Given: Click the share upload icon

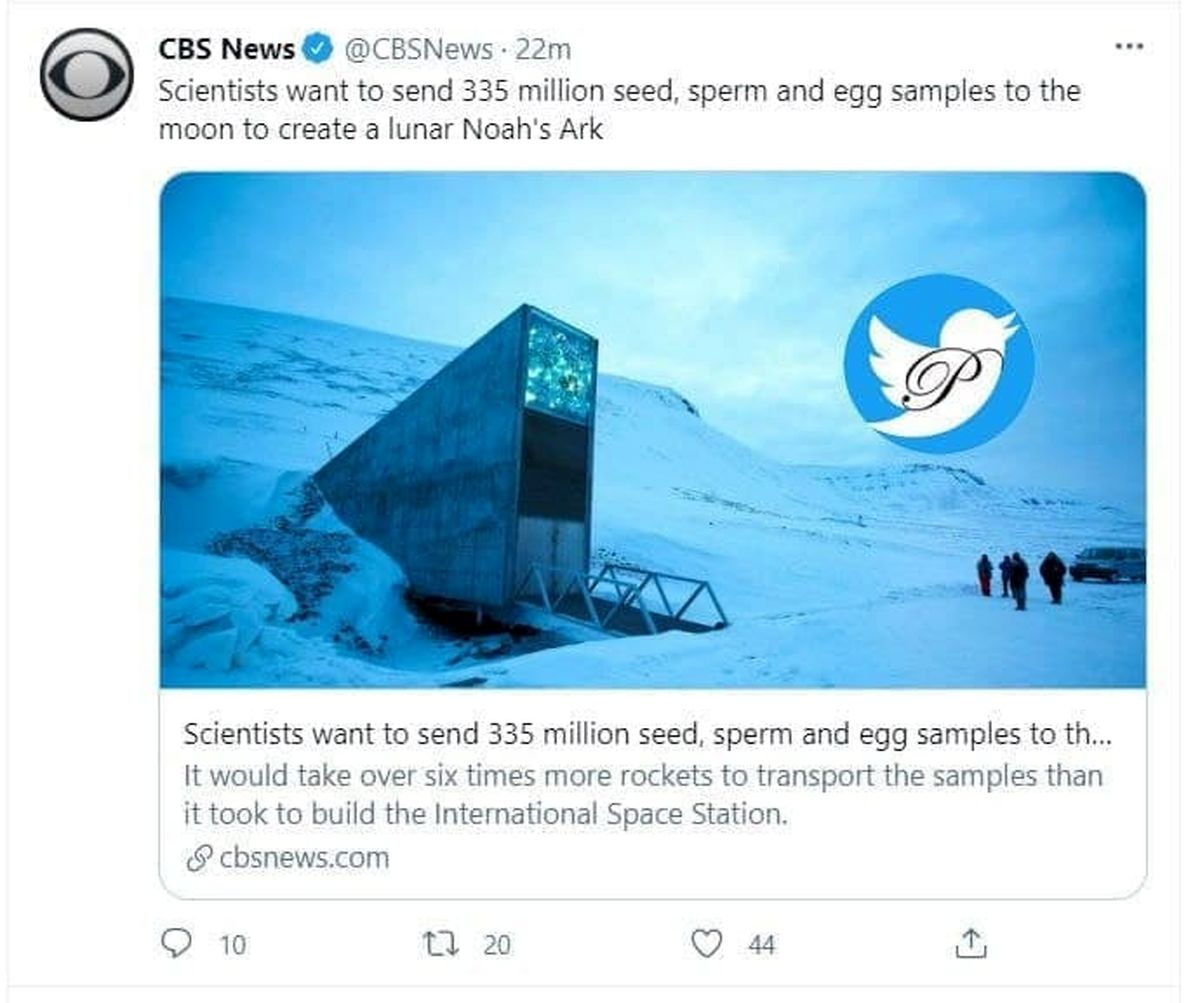Looking at the screenshot, I should point(972,943).
